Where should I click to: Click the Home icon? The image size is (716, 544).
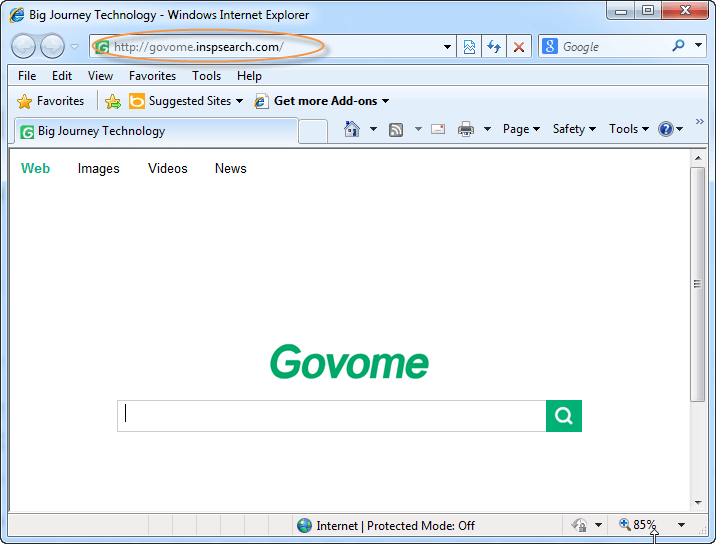pyautogui.click(x=352, y=129)
